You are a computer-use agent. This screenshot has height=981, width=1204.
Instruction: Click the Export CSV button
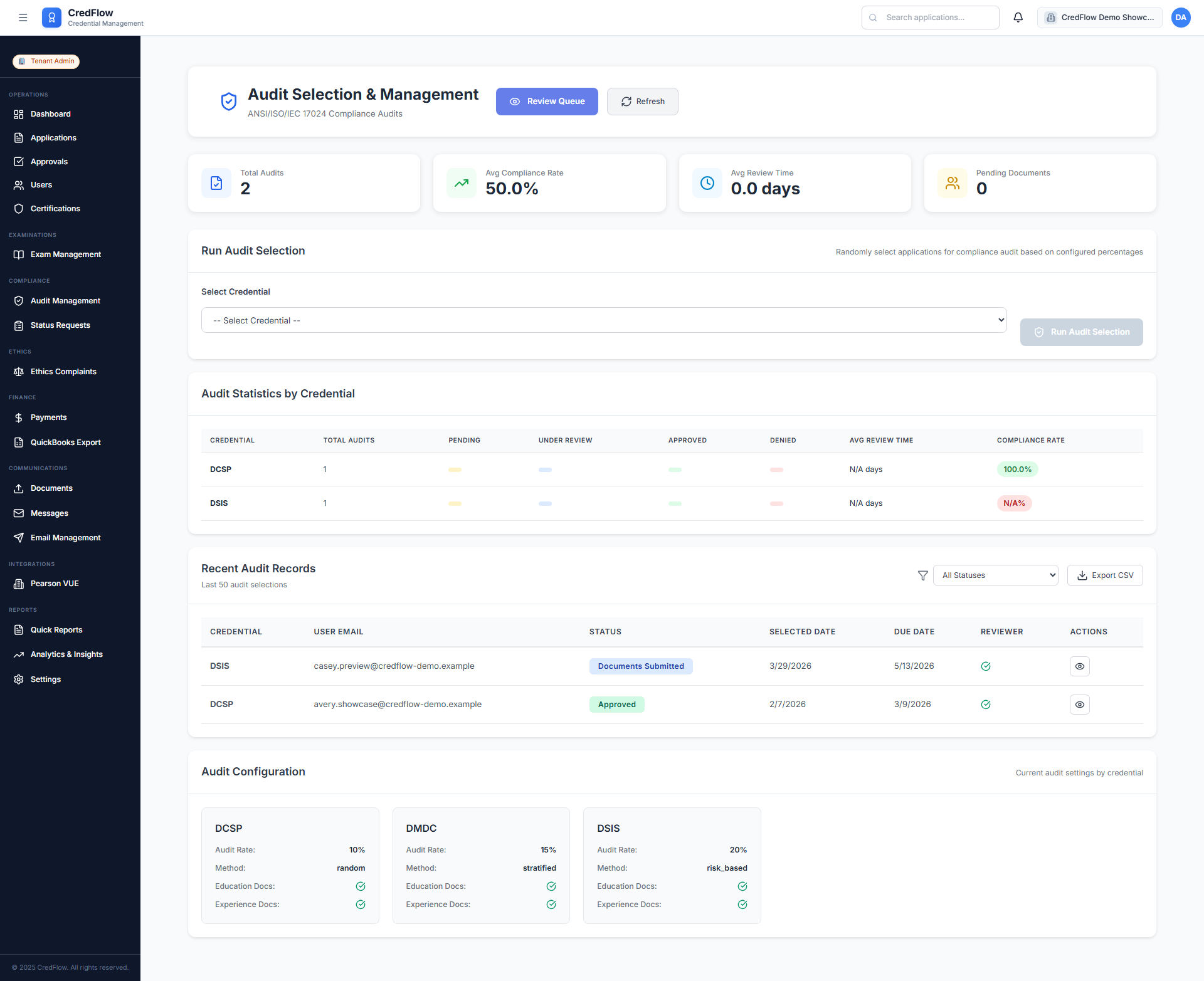(1104, 575)
